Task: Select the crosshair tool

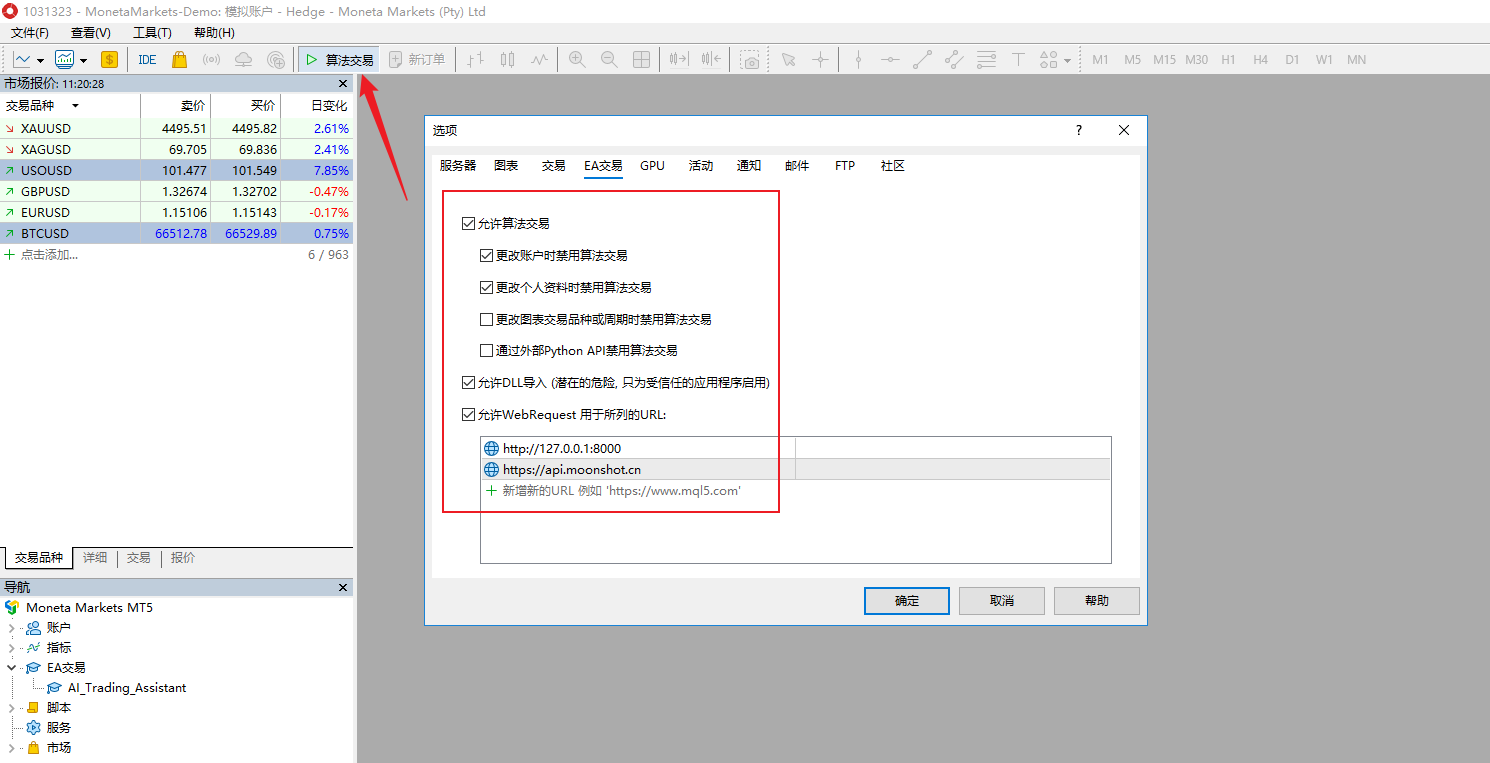Action: point(820,60)
